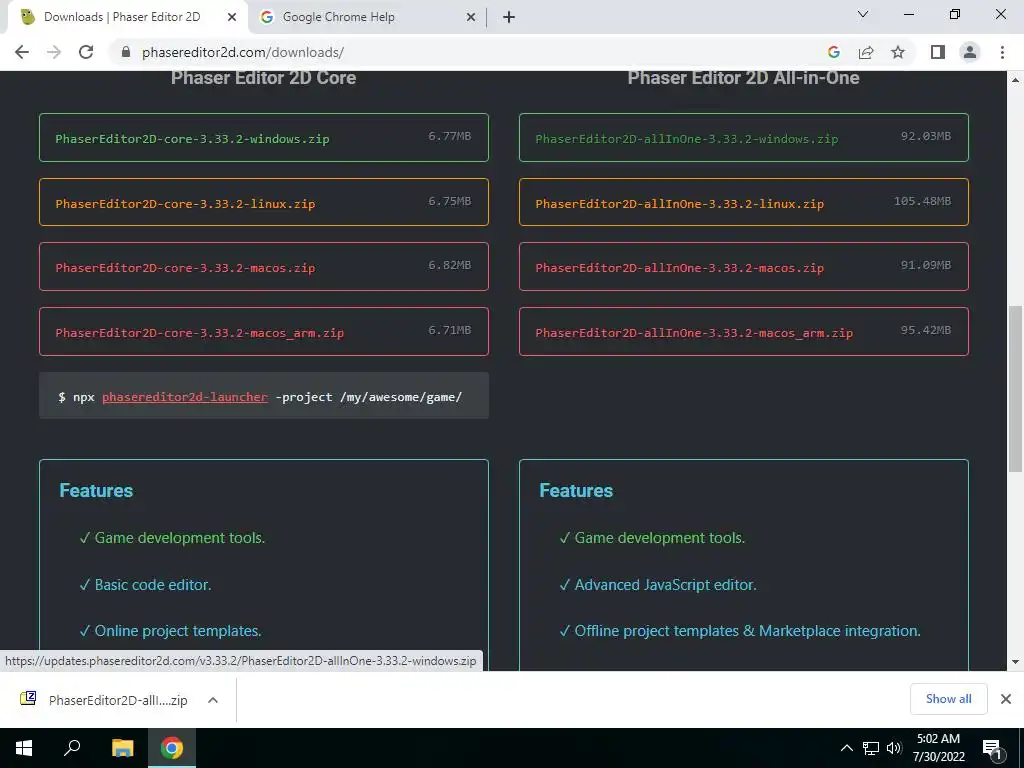This screenshot has width=1024, height=768.
Task: Show hidden system tray icons
Action: (846, 748)
